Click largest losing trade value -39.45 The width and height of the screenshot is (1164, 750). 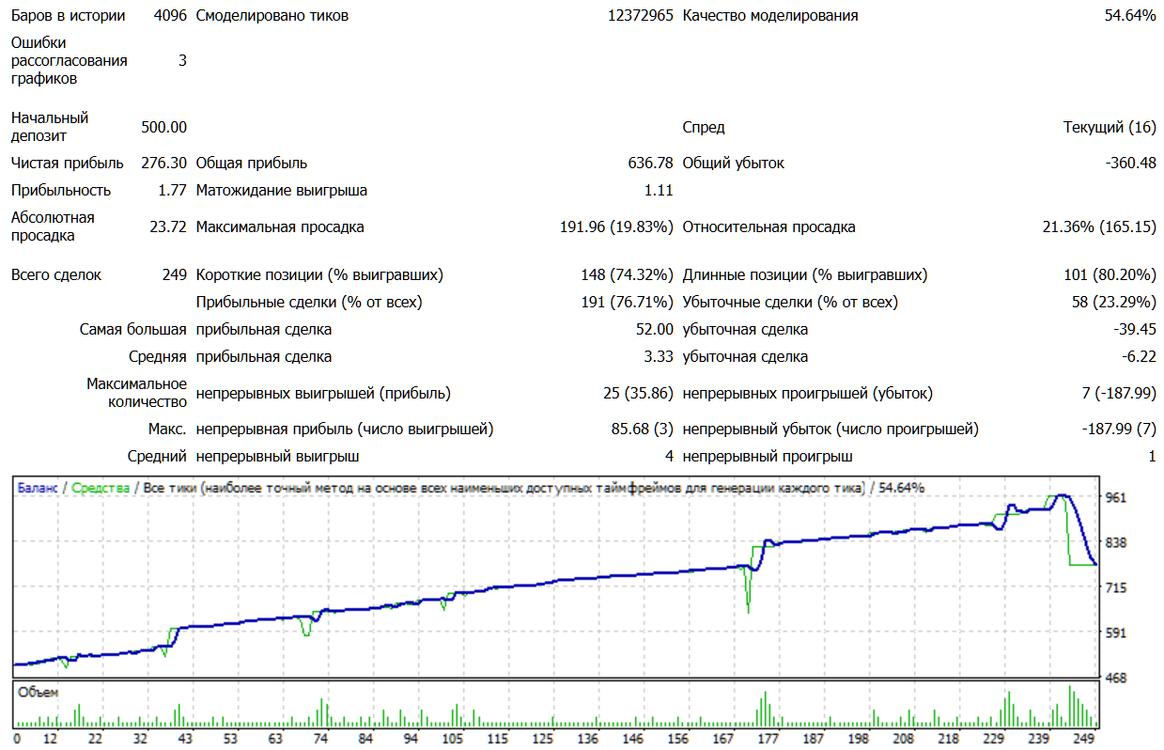tap(1134, 330)
